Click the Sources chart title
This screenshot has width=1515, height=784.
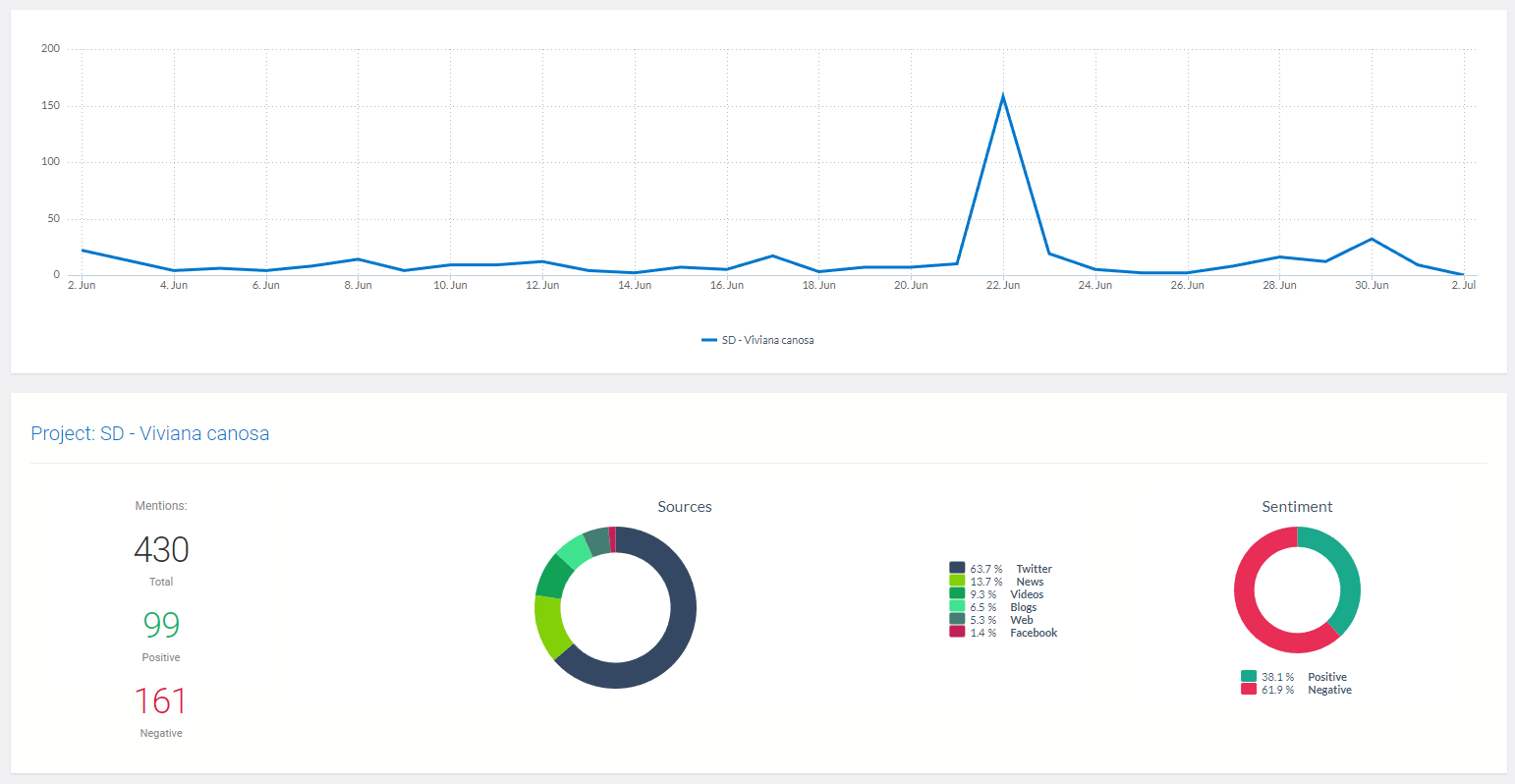tap(685, 507)
